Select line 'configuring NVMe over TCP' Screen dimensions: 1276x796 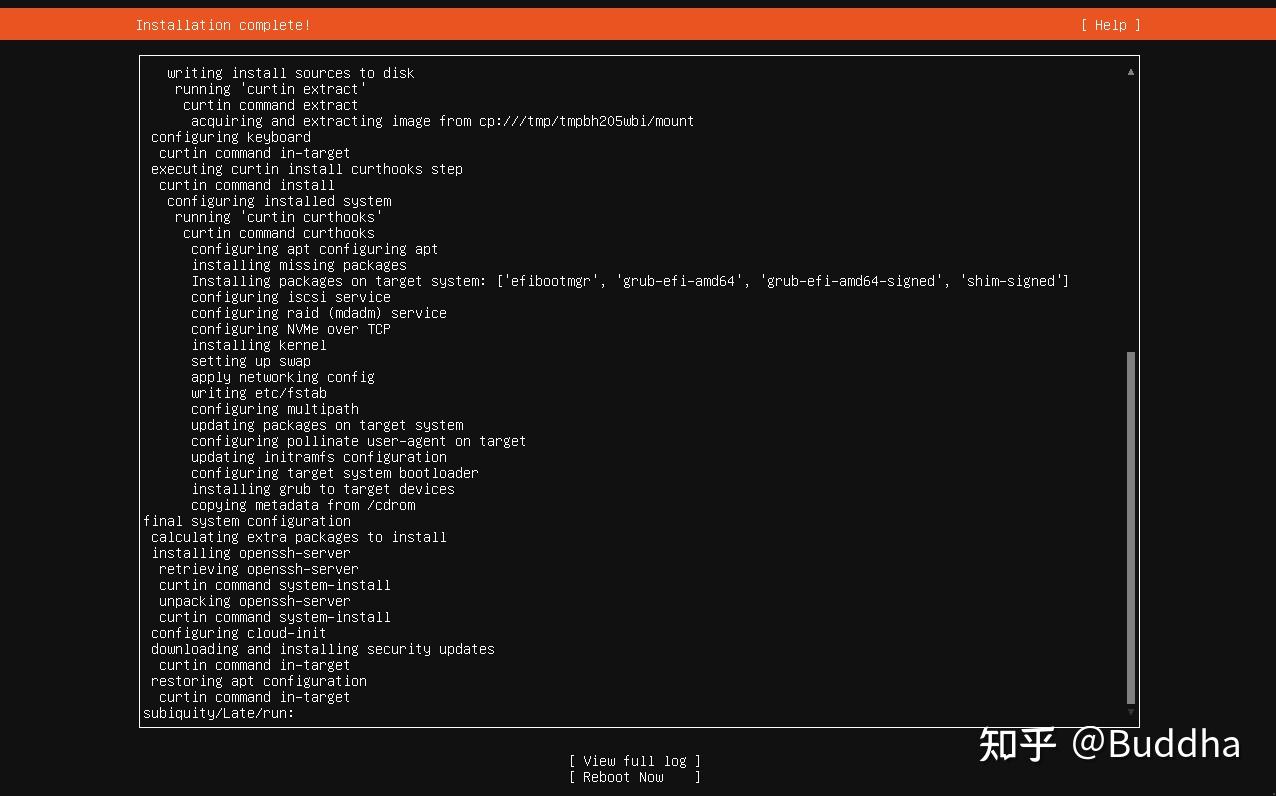click(291, 329)
